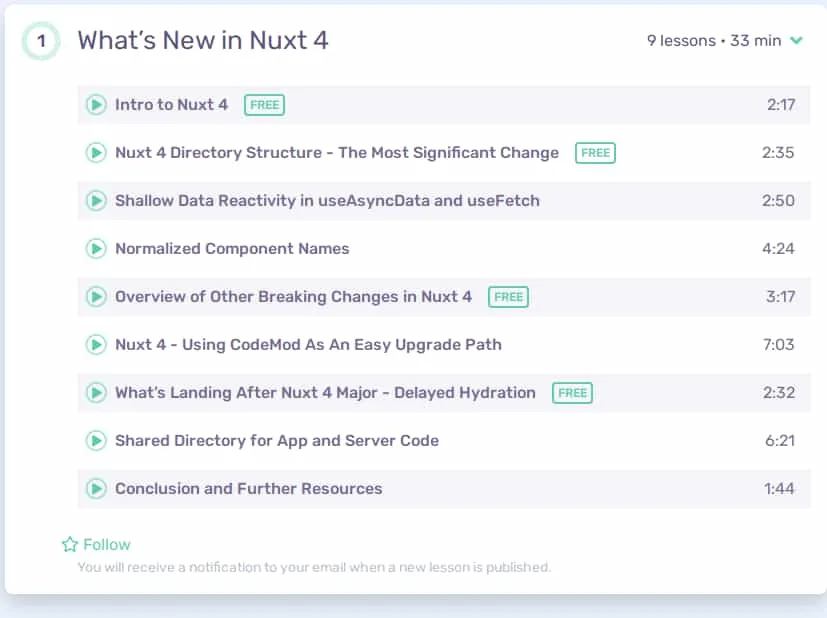The height and width of the screenshot is (618, 827).
Task: Click play icon beside Shallow Data Reactivity lesson
Action: (x=97, y=200)
